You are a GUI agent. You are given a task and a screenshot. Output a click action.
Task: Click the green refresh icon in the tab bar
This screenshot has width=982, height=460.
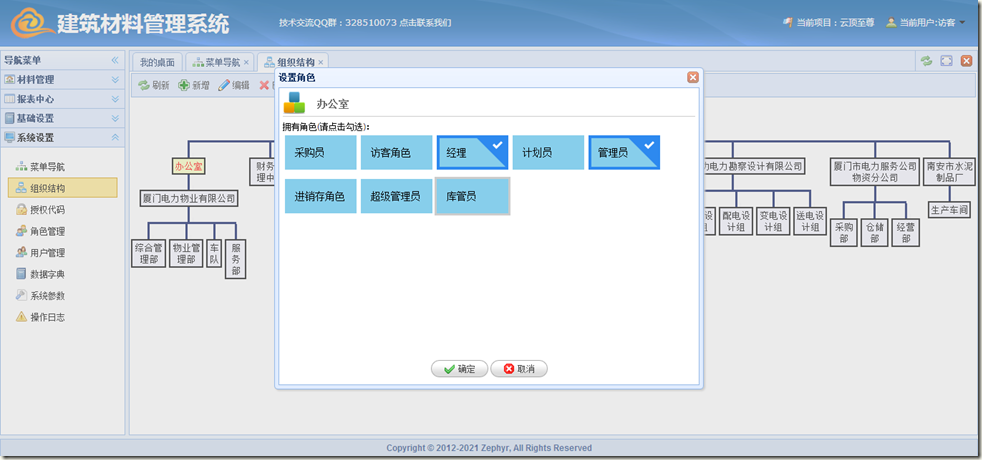click(x=926, y=61)
